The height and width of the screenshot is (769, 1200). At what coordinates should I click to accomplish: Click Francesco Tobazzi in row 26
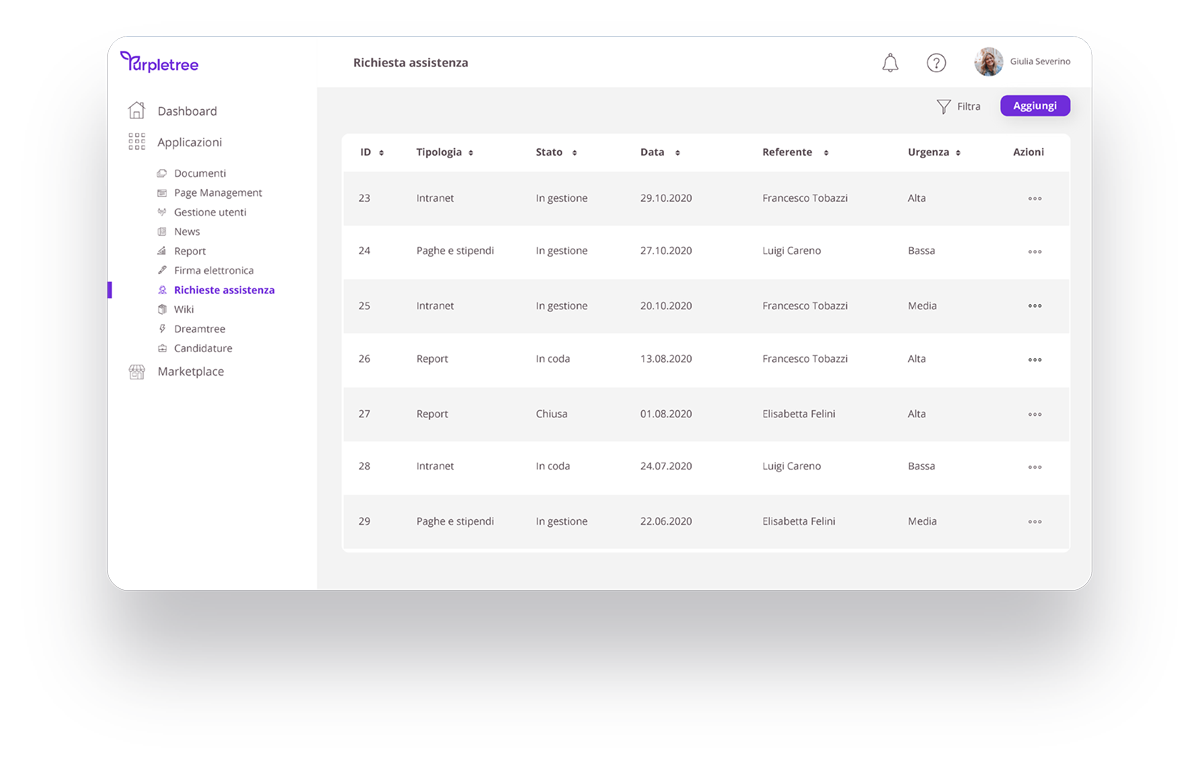pos(805,359)
